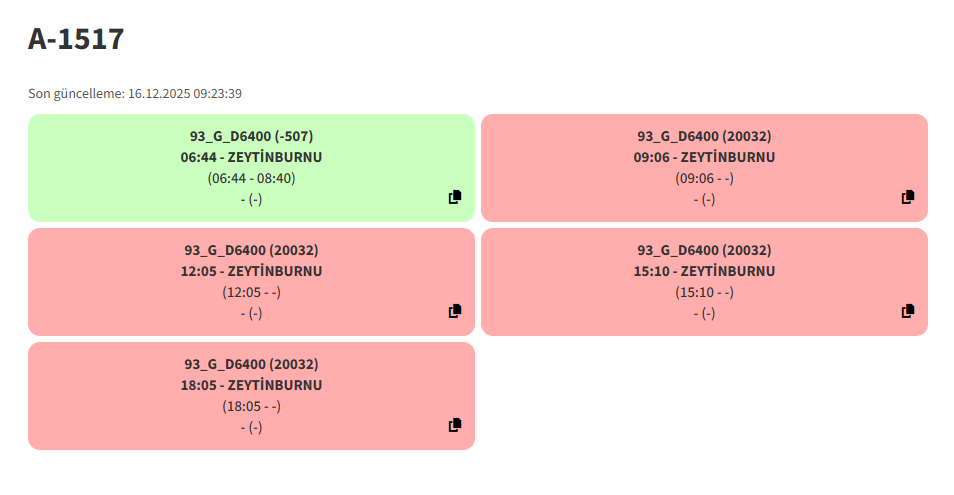
Task: Click the (06:44 - 08:40) time range
Action: [251, 178]
